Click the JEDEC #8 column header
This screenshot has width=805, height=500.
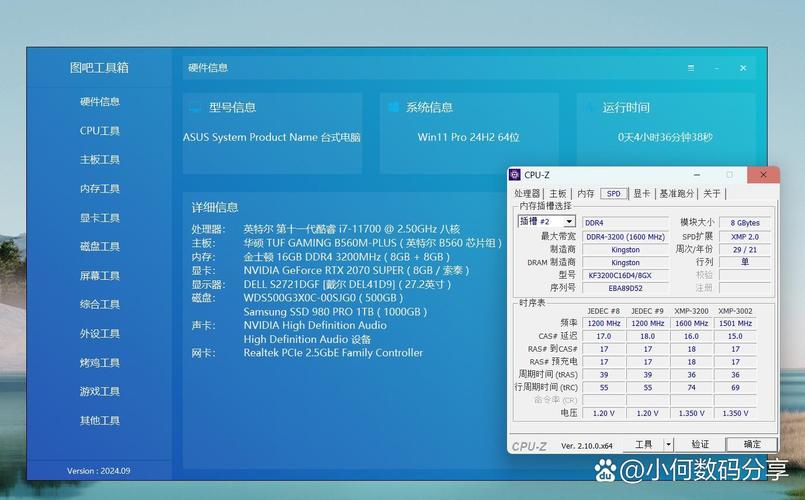click(x=604, y=311)
